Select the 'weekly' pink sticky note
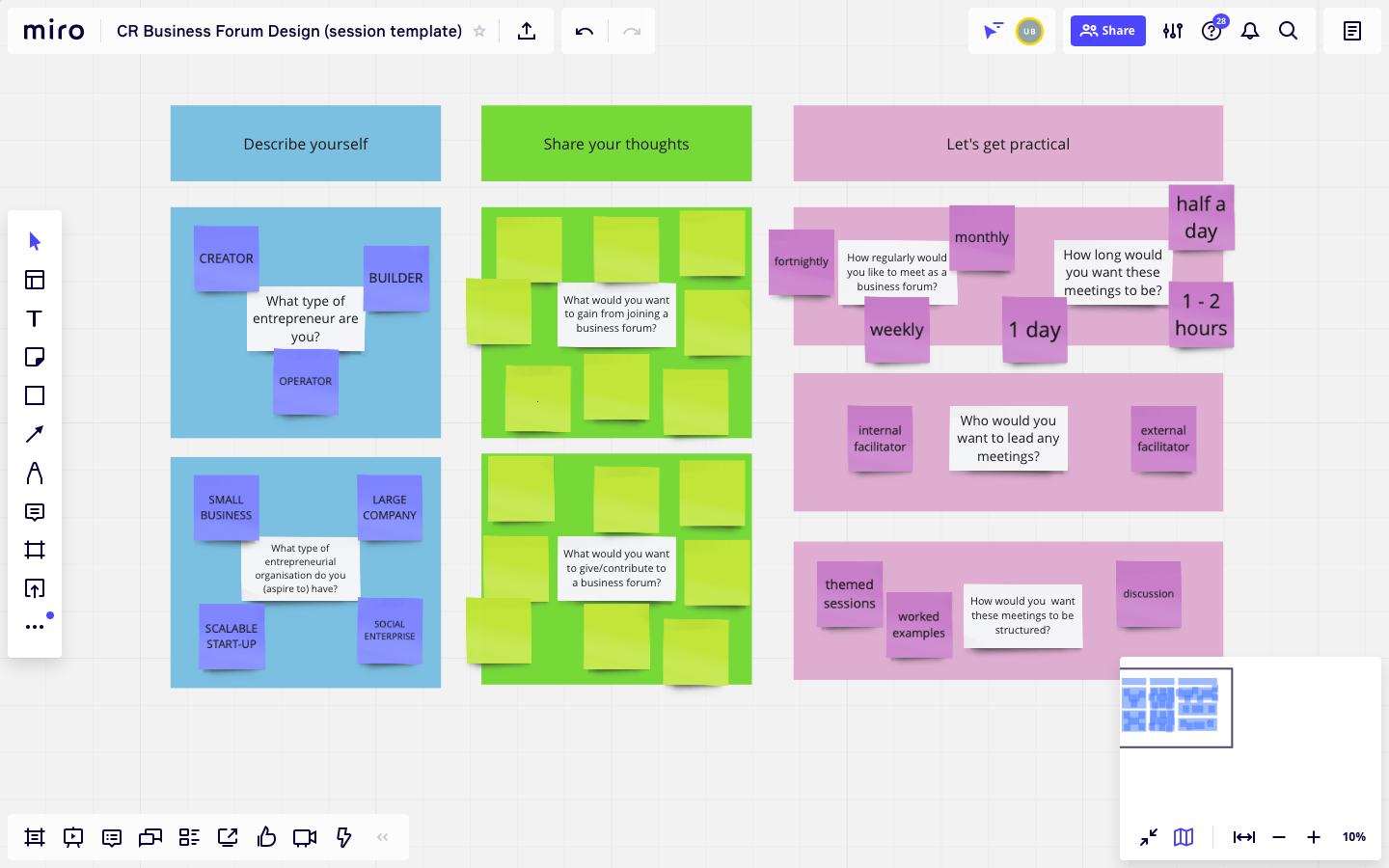Image resolution: width=1389 pixels, height=868 pixels. click(897, 330)
